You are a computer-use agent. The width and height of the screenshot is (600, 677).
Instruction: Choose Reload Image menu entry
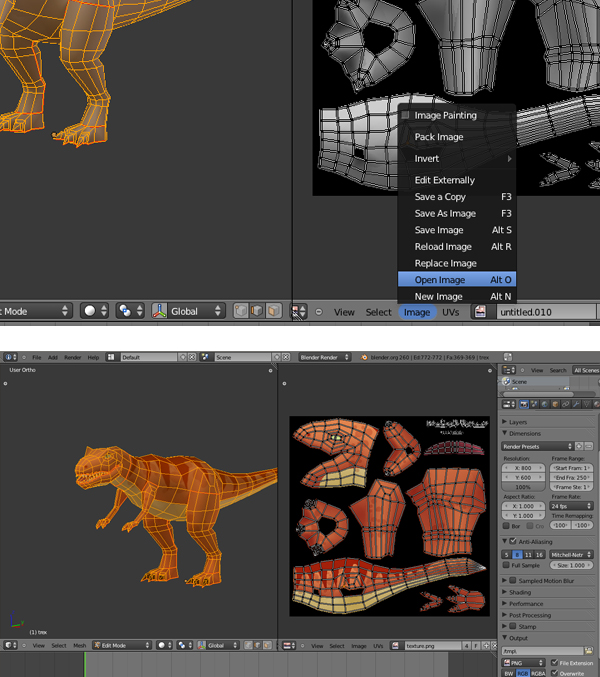pyautogui.click(x=457, y=247)
